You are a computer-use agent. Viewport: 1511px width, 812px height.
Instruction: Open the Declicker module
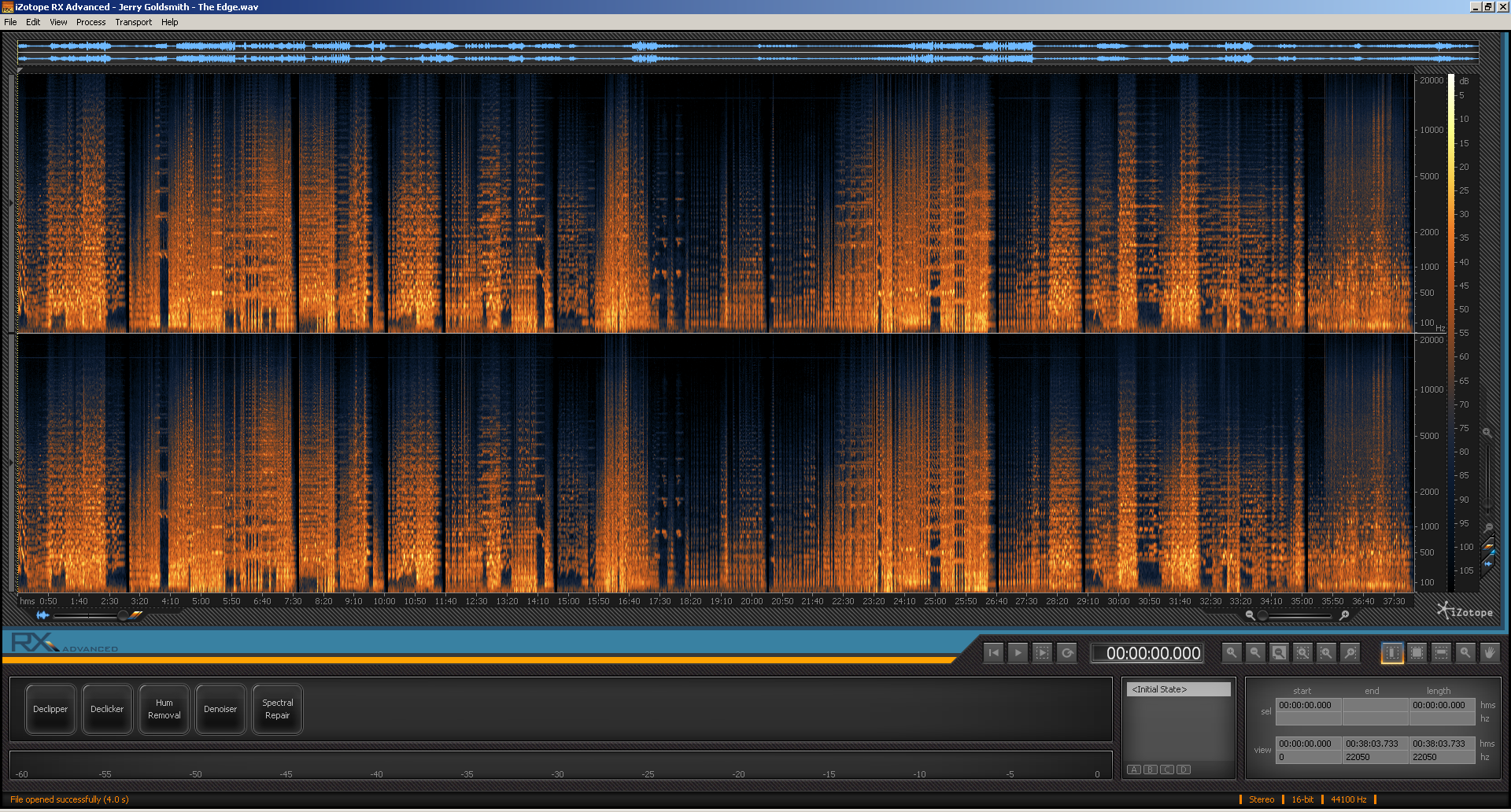click(107, 709)
